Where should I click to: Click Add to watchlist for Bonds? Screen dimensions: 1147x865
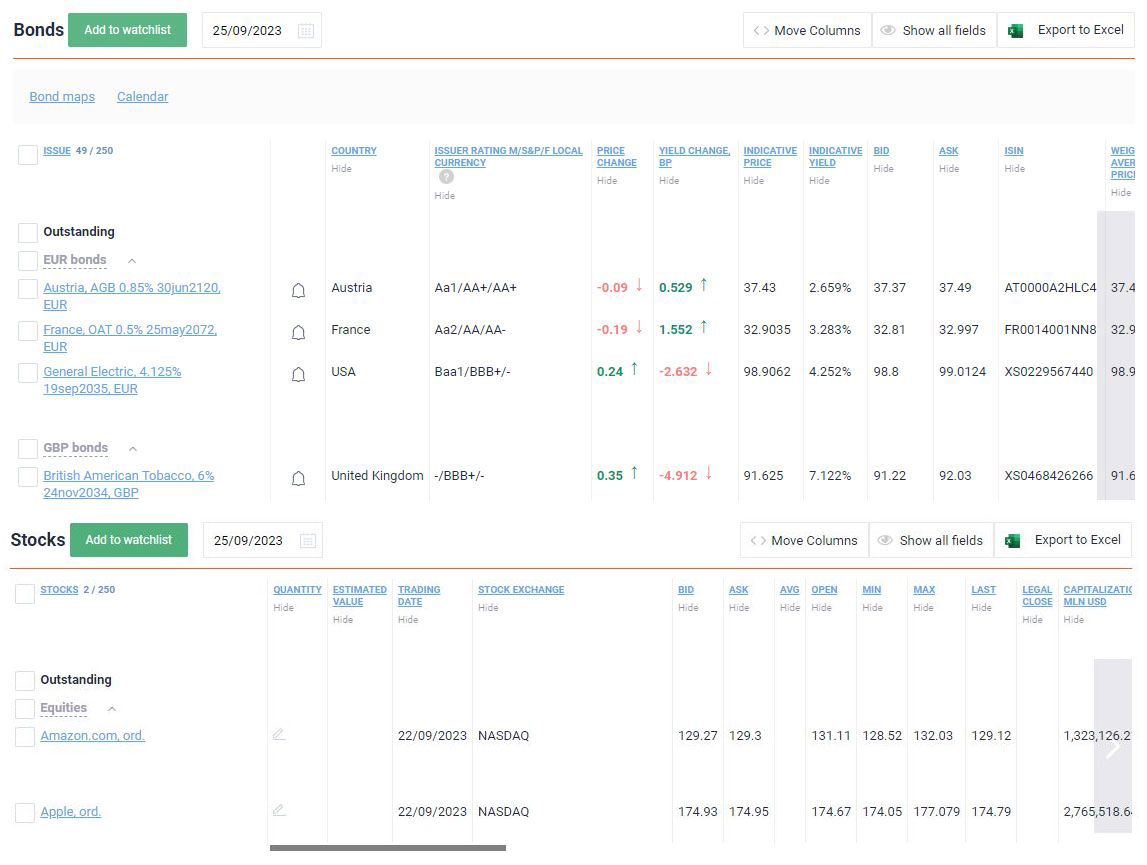pos(127,30)
